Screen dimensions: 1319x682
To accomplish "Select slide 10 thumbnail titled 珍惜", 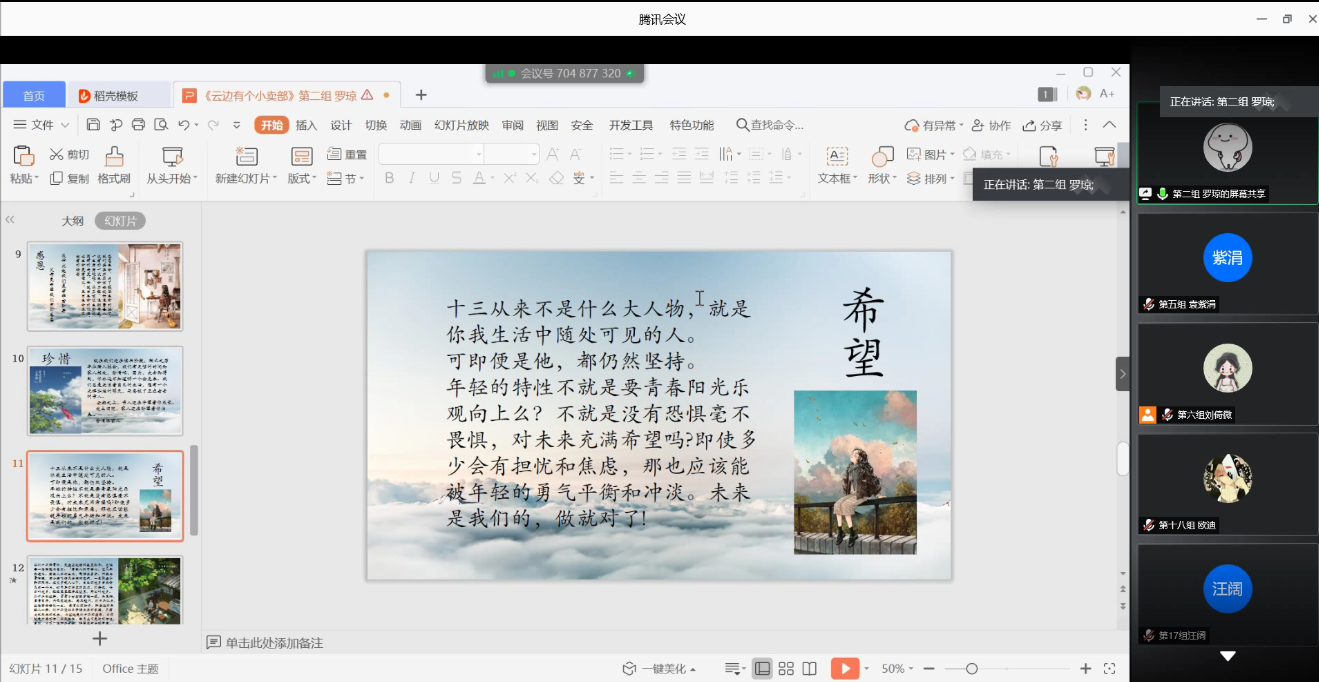I will 105,390.
